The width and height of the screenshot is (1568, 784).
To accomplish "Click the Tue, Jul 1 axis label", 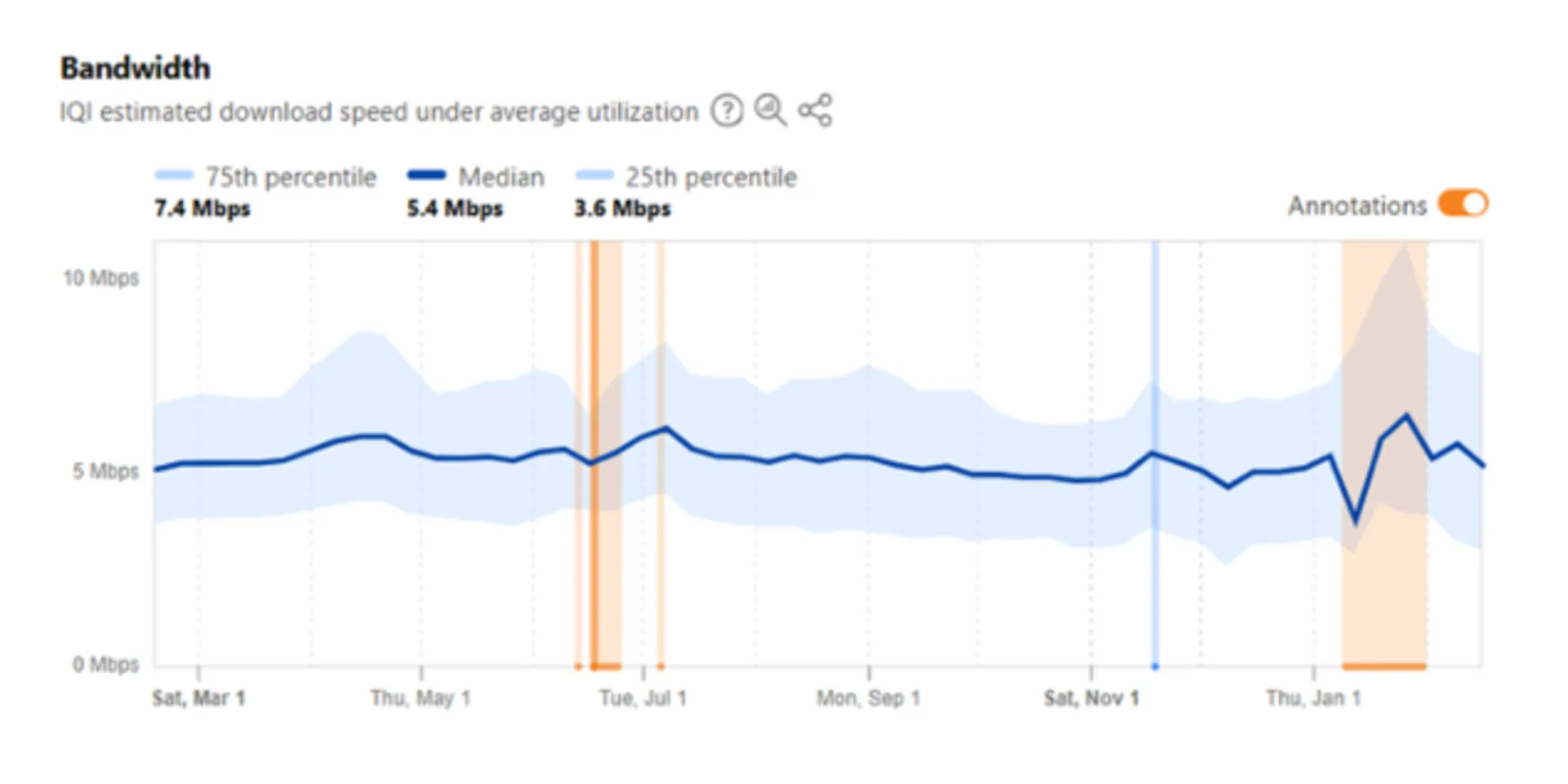I will (643, 698).
